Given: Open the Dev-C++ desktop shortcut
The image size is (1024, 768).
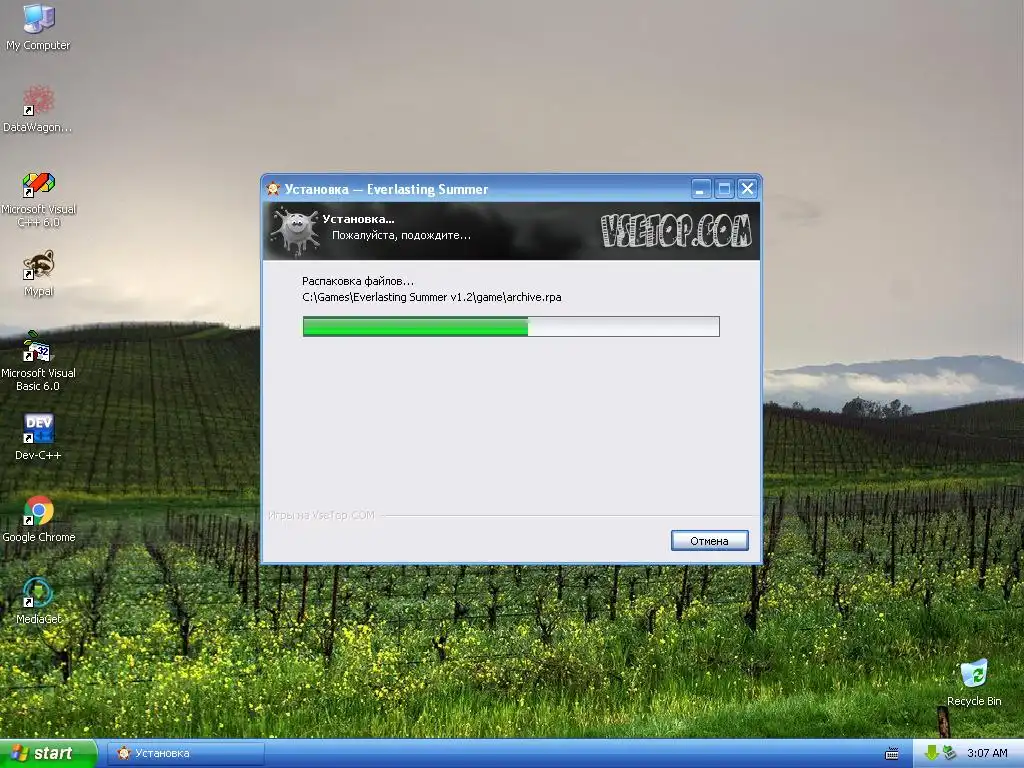Looking at the screenshot, I should (x=39, y=437).
